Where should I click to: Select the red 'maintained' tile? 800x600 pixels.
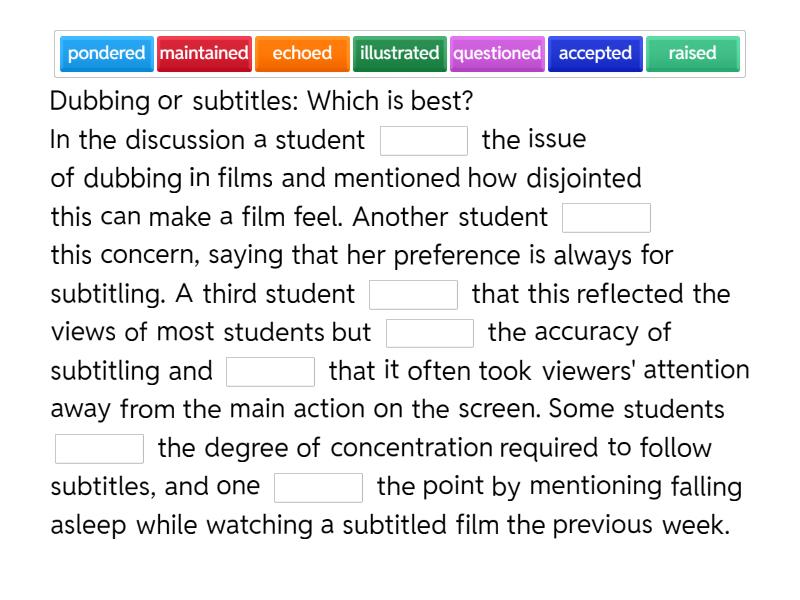[x=204, y=54]
